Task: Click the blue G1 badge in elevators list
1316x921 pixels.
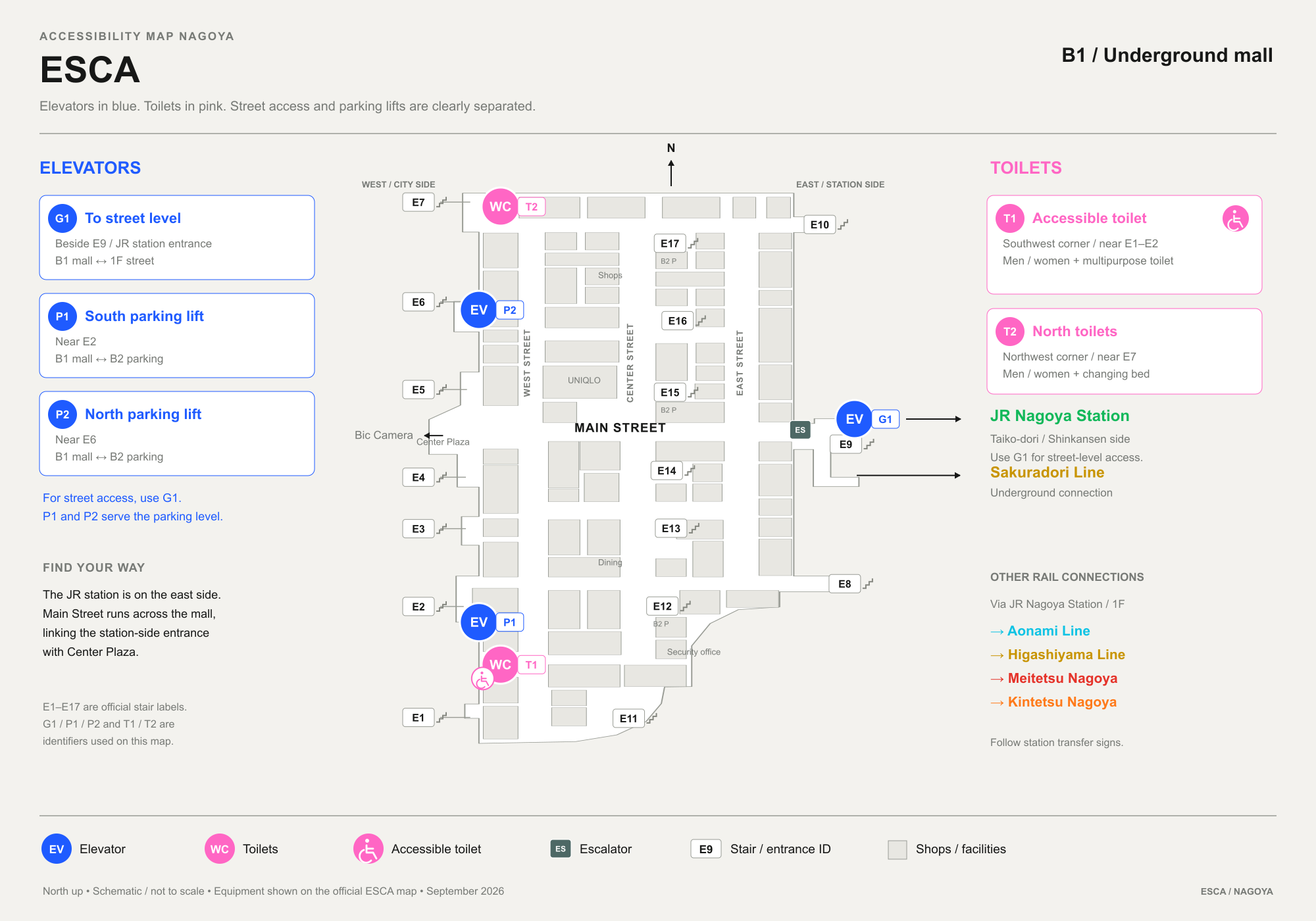Action: (x=63, y=218)
